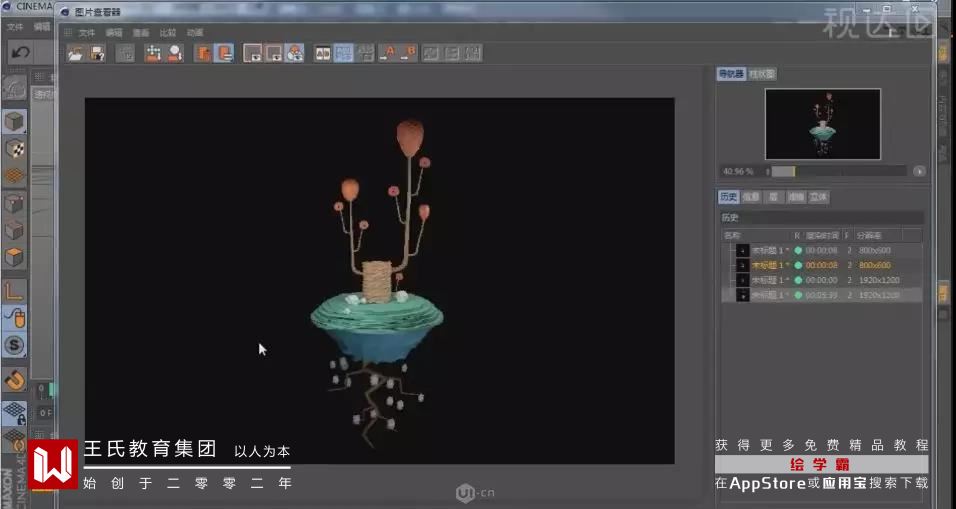The image size is (956, 509).
Task: Click green status dot of 00:00:00 row
Action: 798,280
